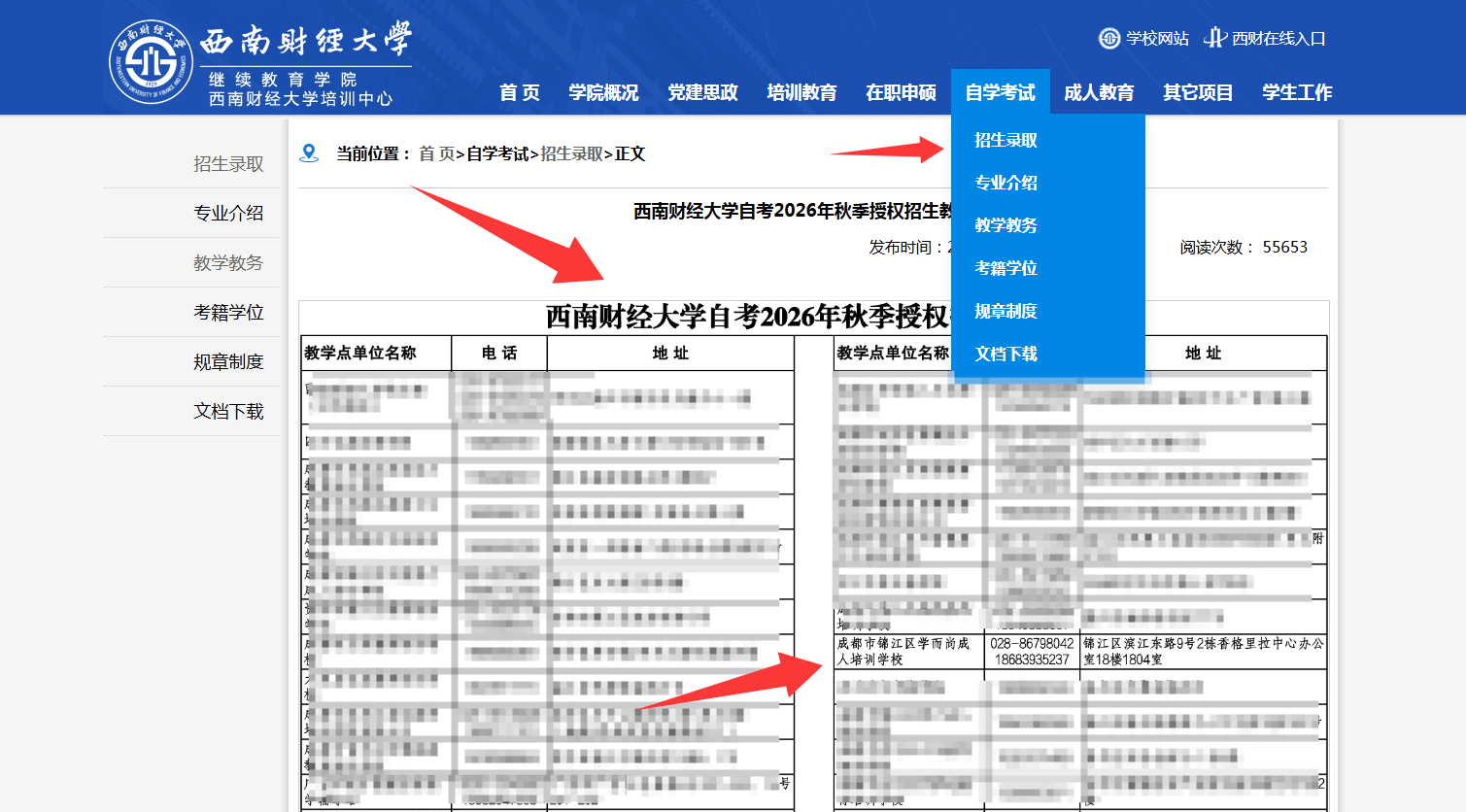Click the 招生录取 breadcrumb link

tap(571, 153)
